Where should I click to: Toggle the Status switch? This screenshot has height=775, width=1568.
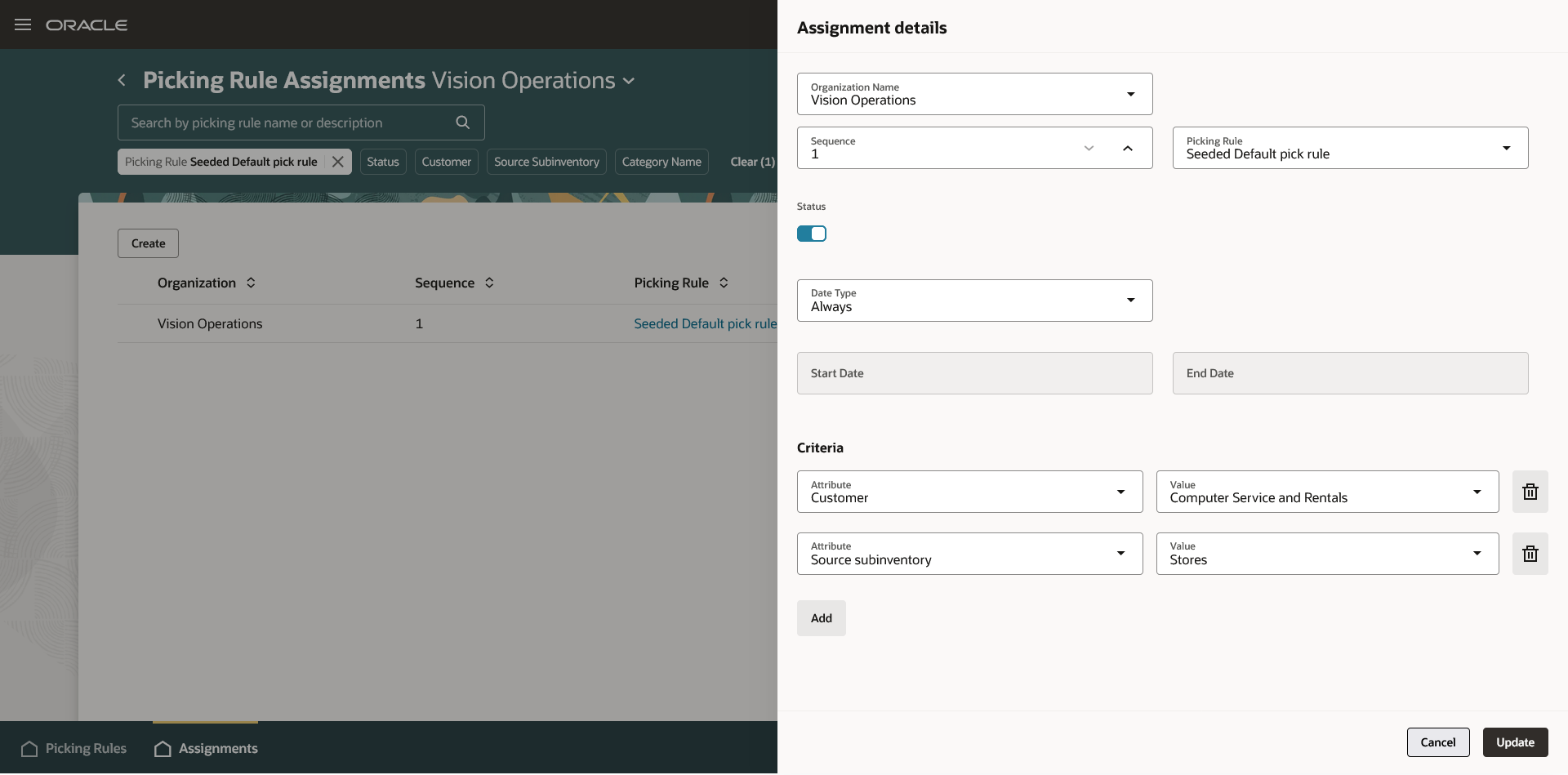[812, 234]
